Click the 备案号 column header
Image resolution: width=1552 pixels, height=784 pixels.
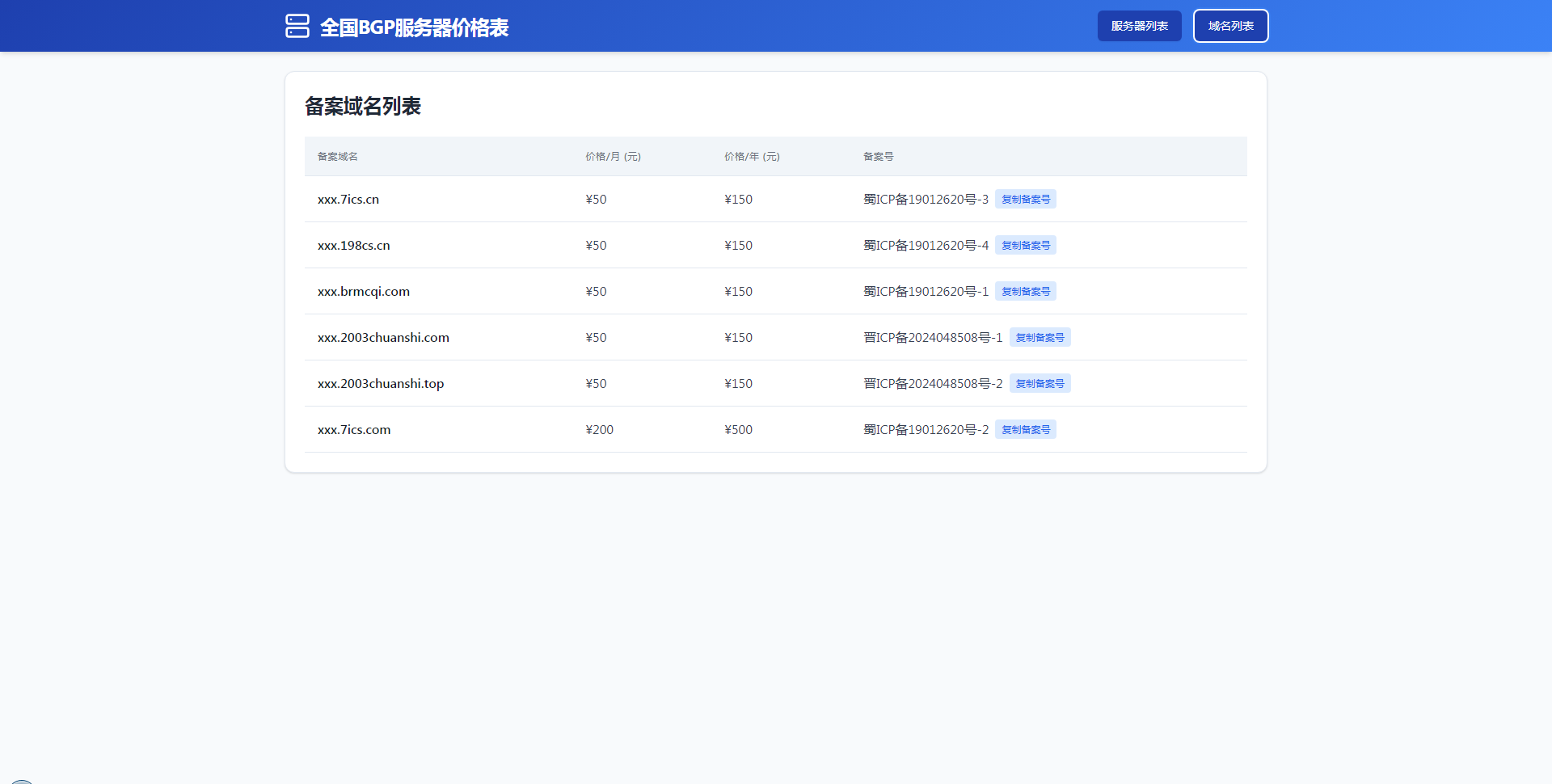pos(878,157)
